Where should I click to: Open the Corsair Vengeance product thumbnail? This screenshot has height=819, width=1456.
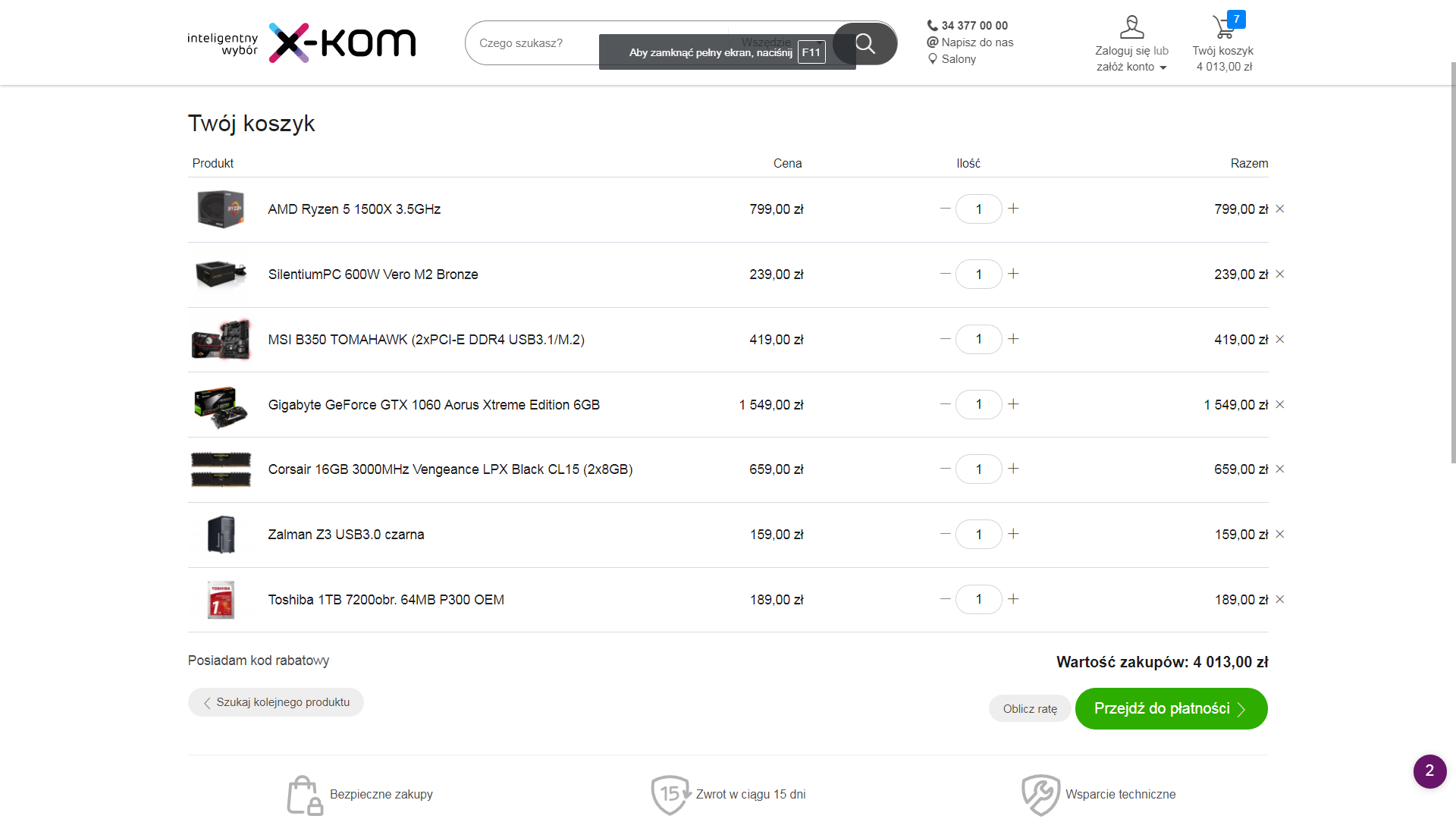click(x=221, y=469)
